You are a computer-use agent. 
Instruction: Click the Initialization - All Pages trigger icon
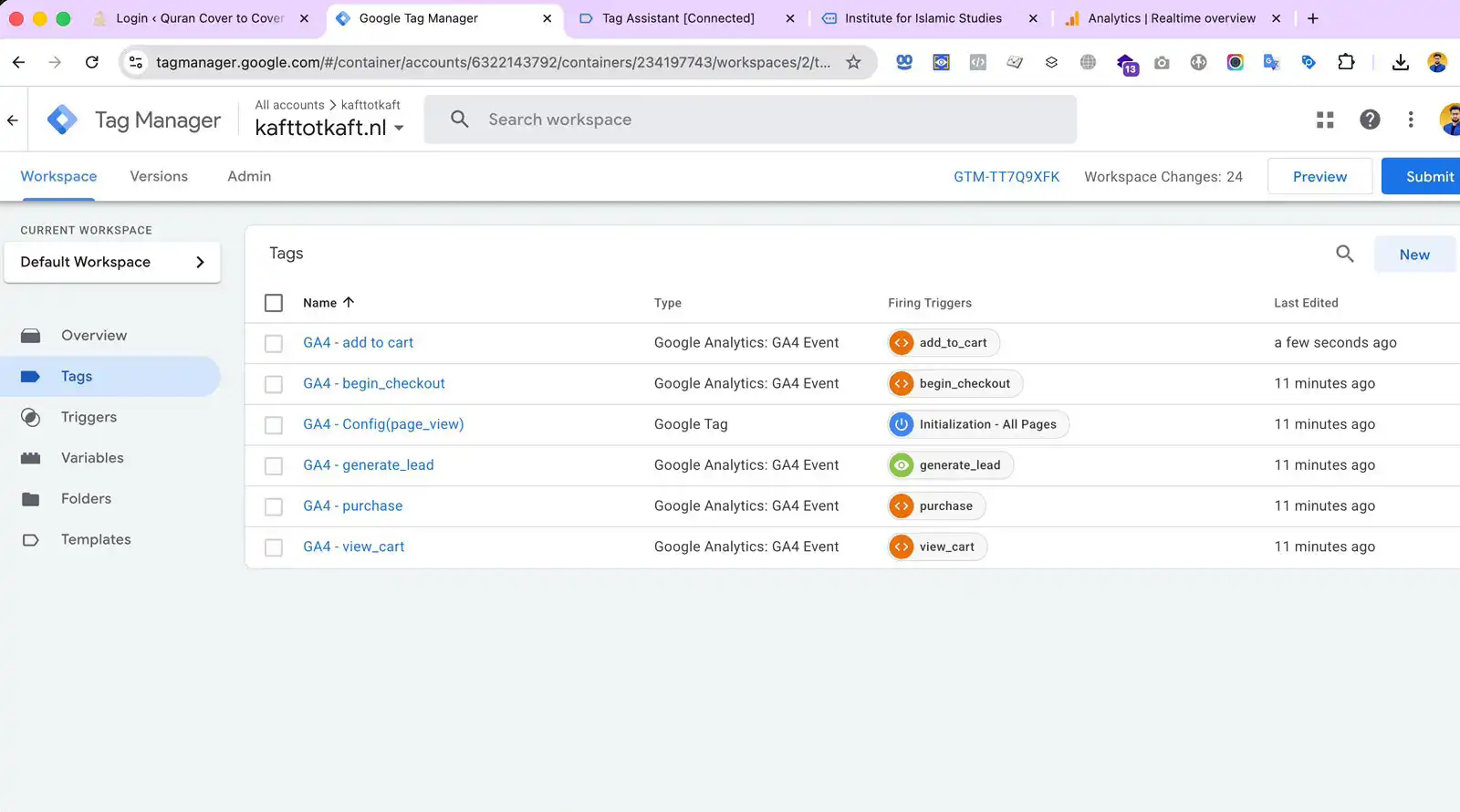902,424
